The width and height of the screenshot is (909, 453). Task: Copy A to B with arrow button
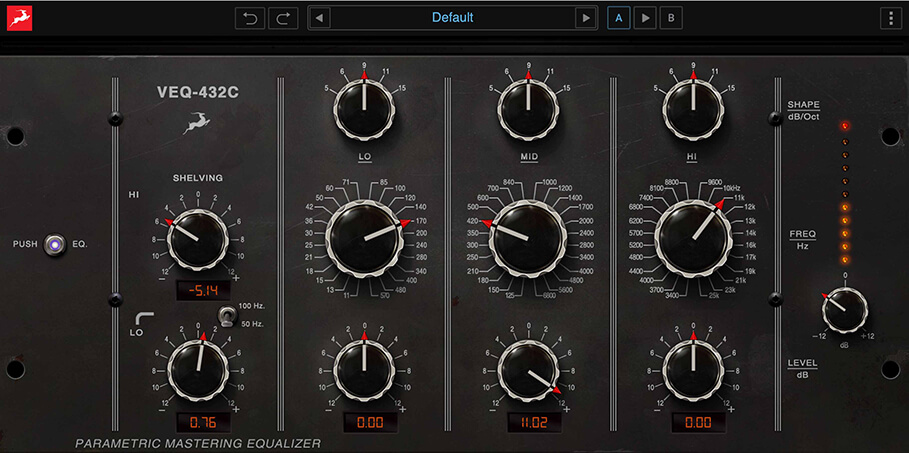pos(645,17)
